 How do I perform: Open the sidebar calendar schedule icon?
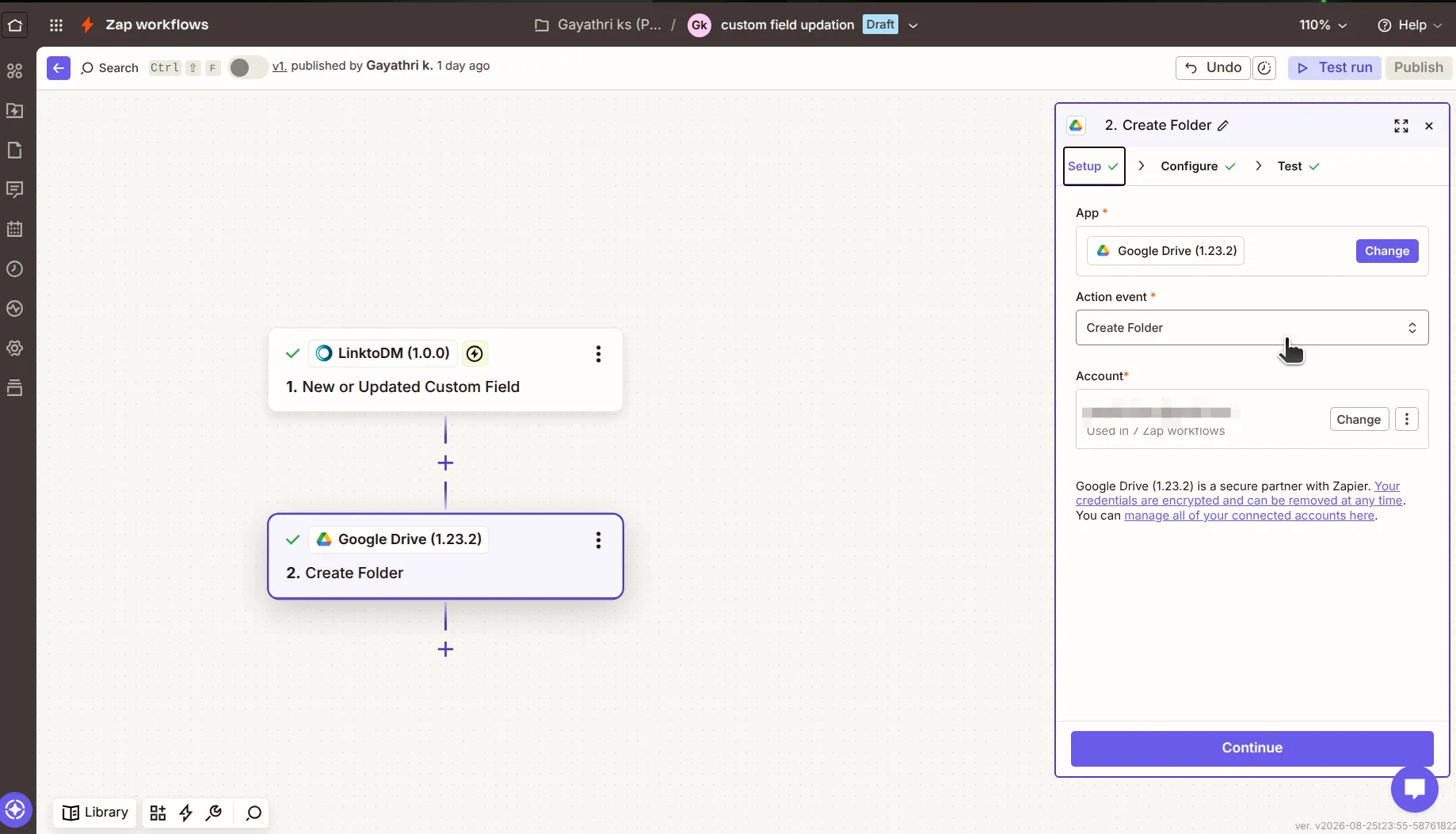15,230
